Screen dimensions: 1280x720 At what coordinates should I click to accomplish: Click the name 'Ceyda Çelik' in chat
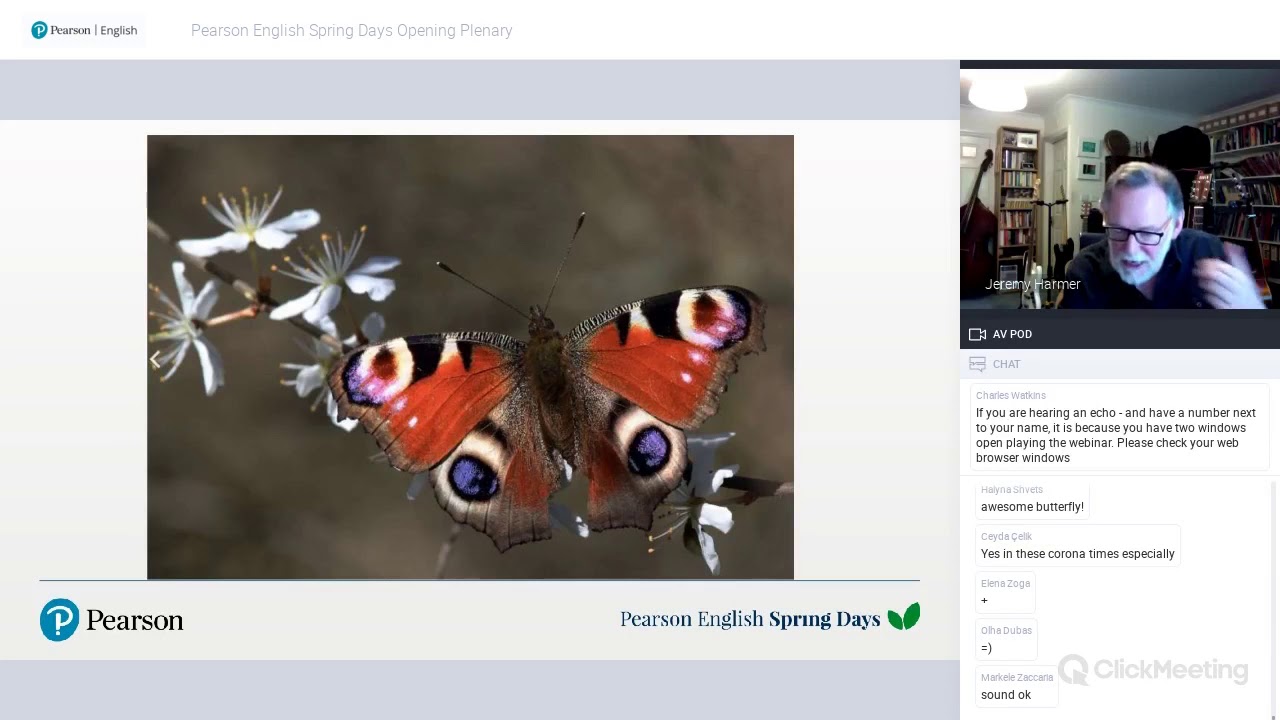pyautogui.click(x=1006, y=537)
